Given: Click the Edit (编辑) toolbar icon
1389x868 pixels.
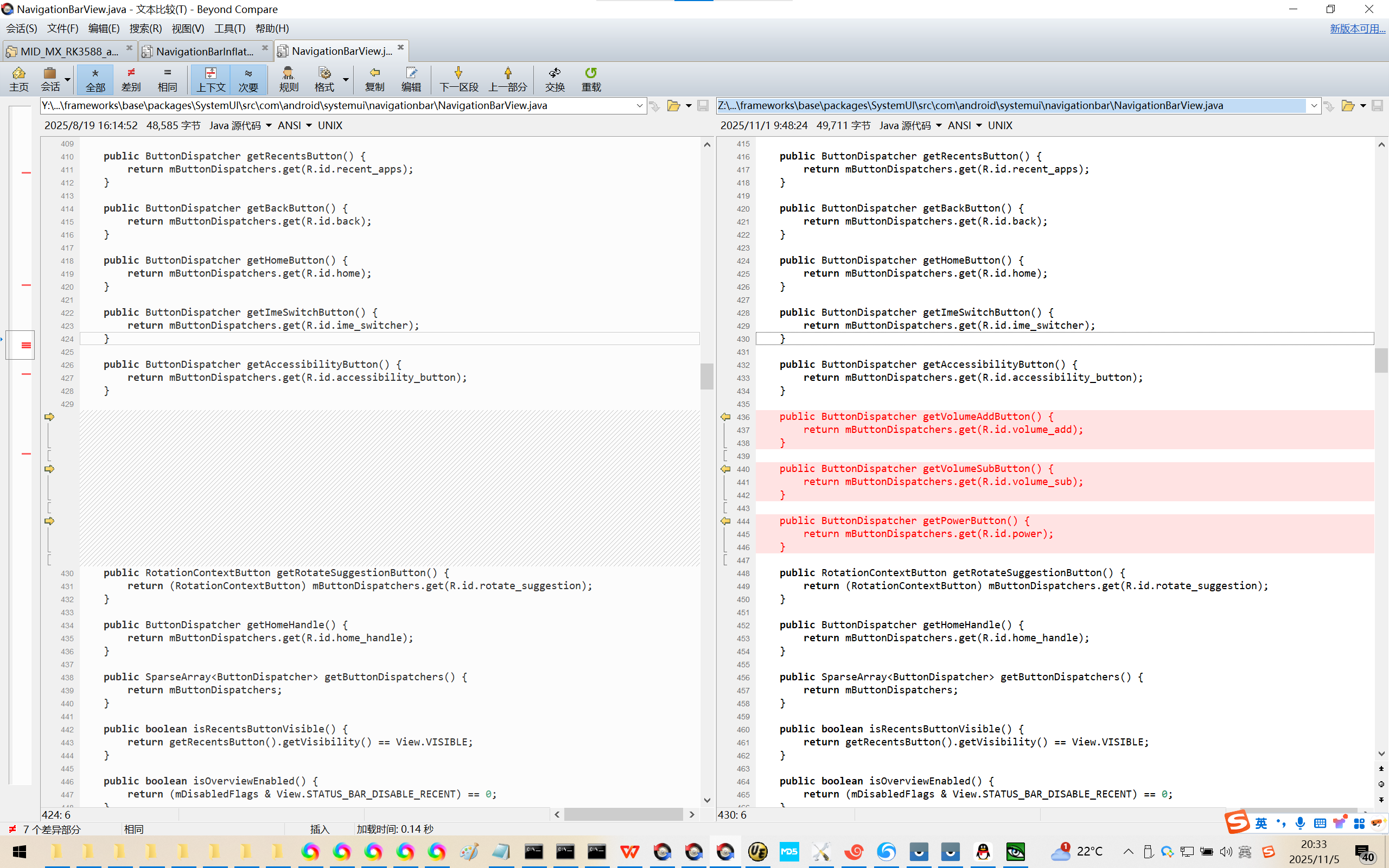Looking at the screenshot, I should click(x=411, y=79).
